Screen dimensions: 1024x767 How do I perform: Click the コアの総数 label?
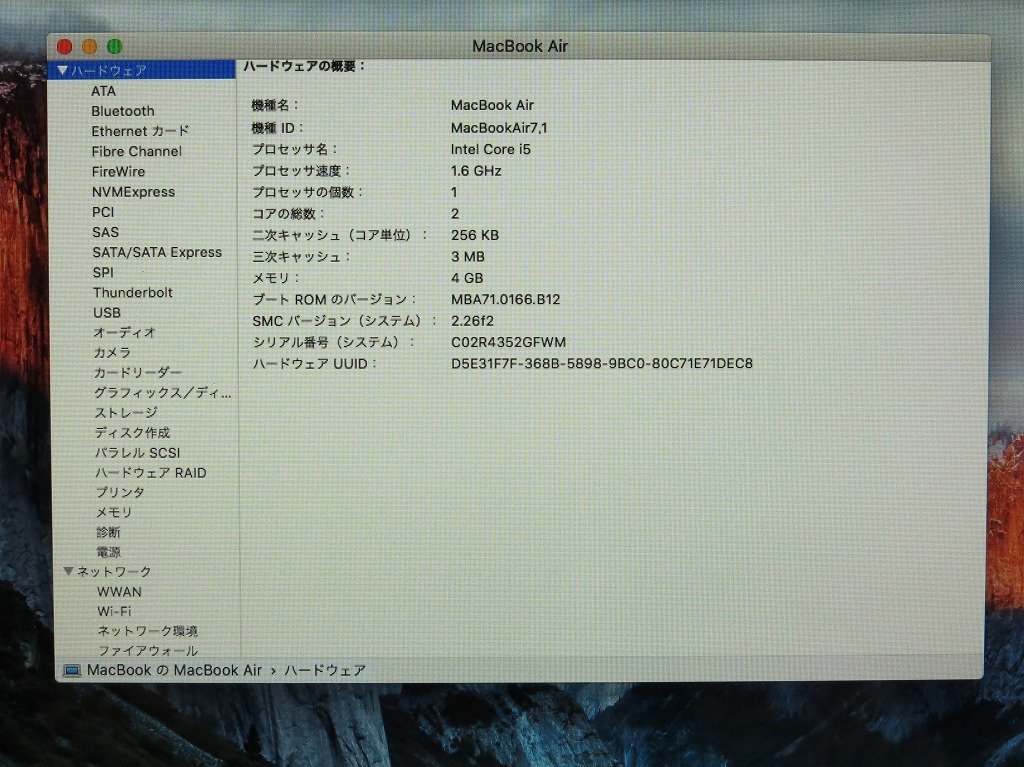pyautogui.click(x=289, y=214)
